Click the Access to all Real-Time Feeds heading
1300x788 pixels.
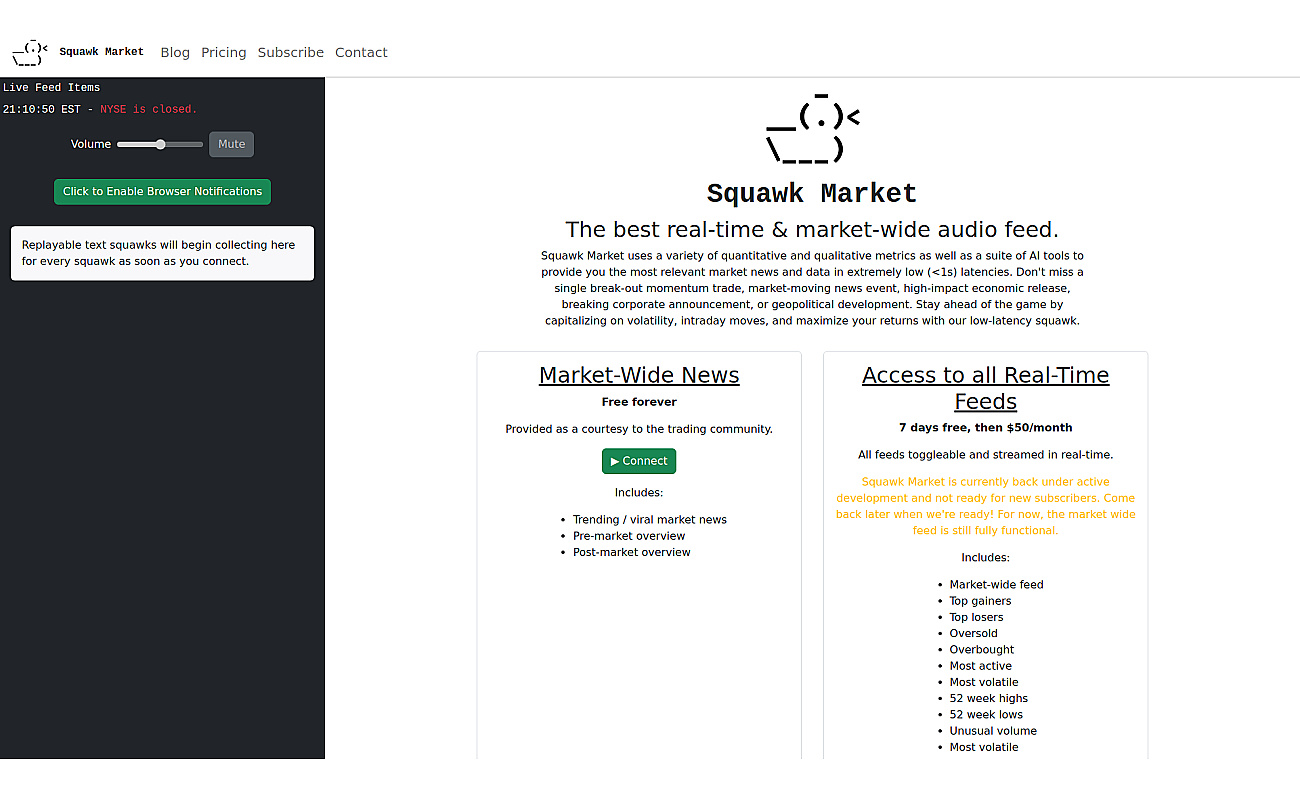pos(986,388)
